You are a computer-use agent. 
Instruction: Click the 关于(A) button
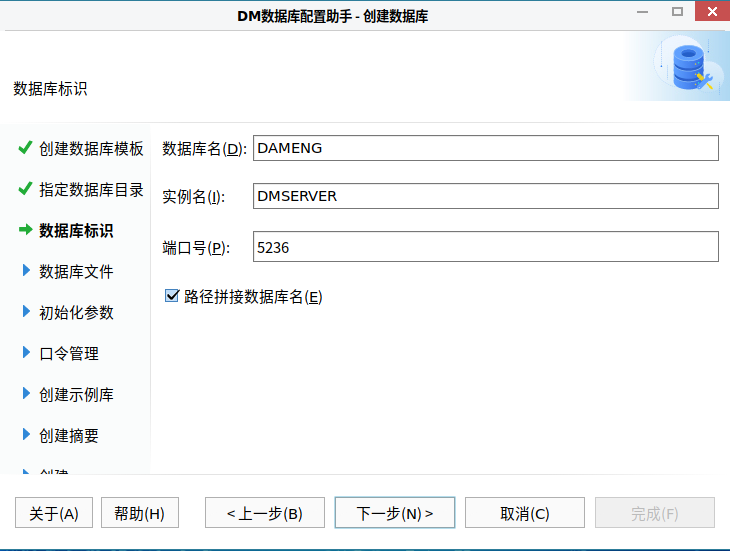pos(54,513)
